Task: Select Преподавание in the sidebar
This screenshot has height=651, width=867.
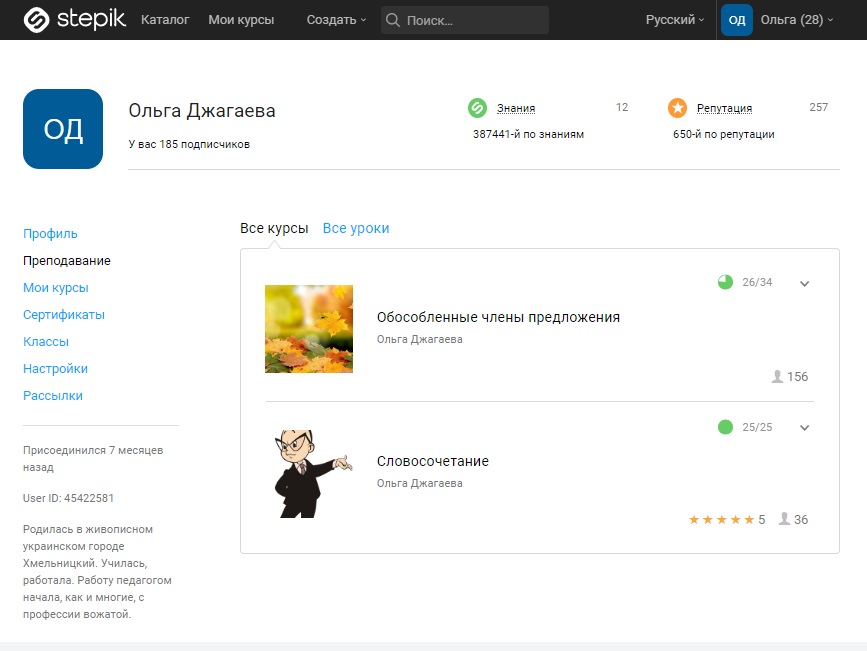Action: pos(67,261)
